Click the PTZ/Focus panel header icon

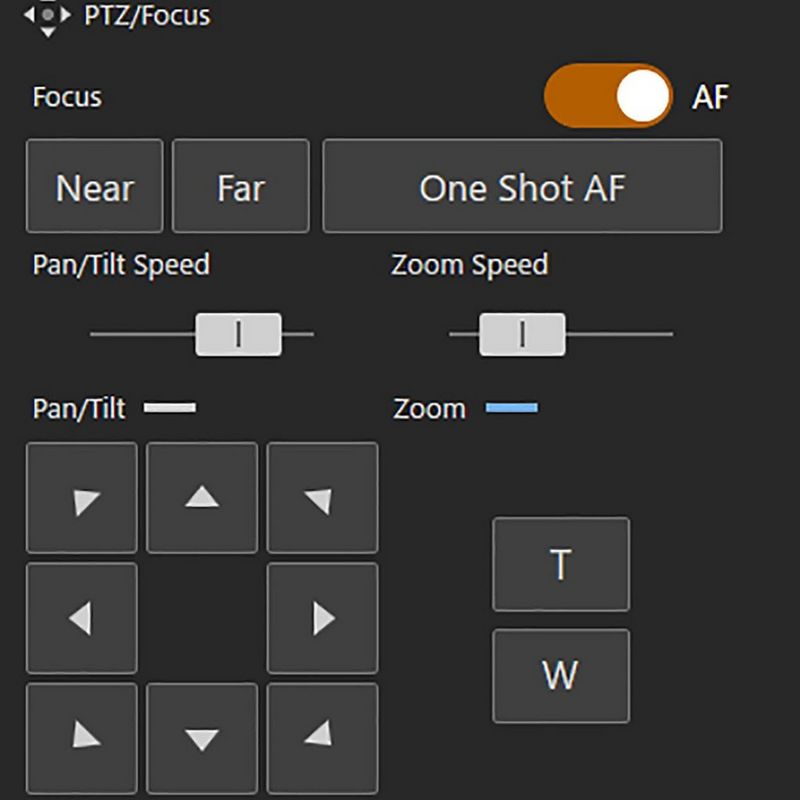(47, 15)
